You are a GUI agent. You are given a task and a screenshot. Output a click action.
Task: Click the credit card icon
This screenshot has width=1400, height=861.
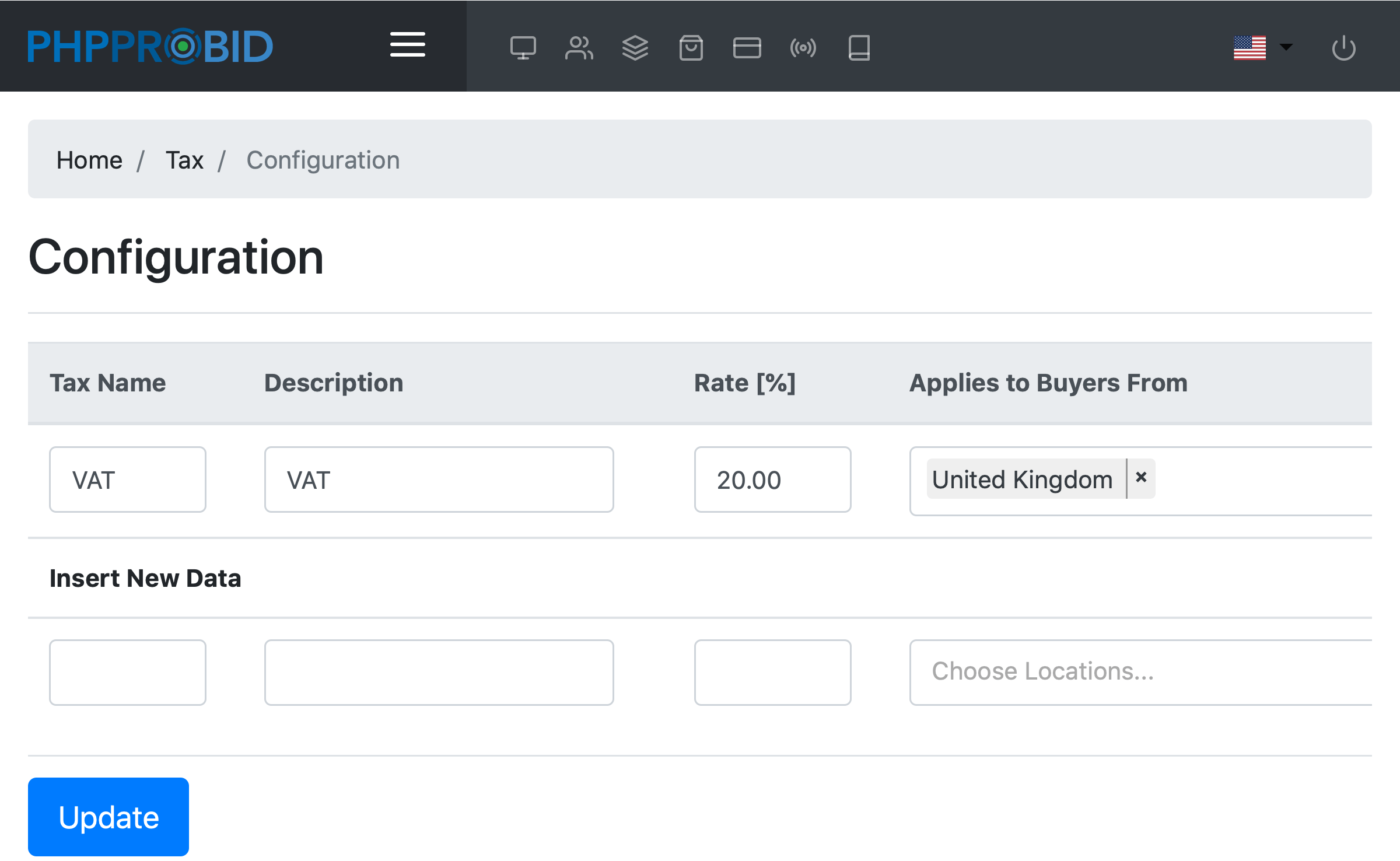pos(747,48)
